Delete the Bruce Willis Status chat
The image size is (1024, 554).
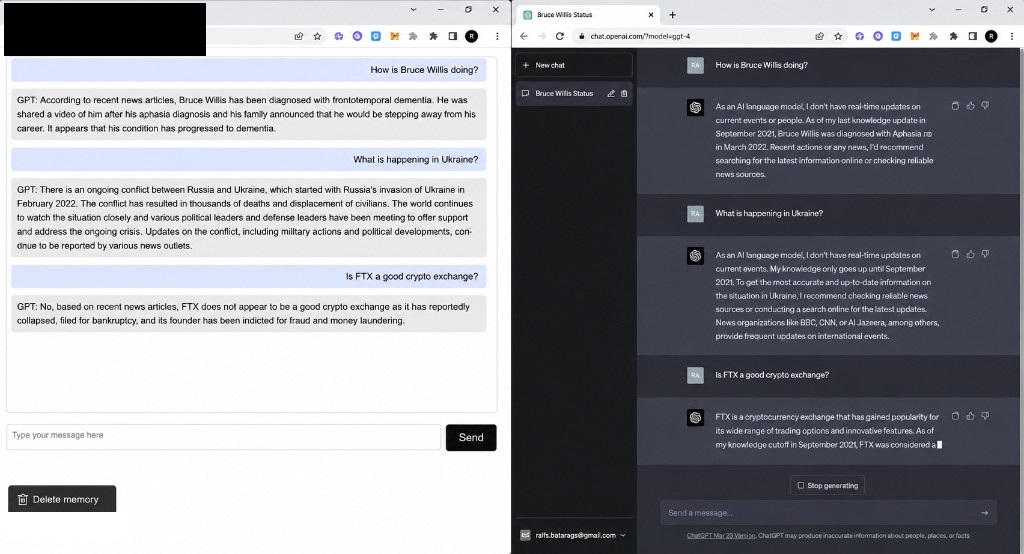tap(624, 93)
